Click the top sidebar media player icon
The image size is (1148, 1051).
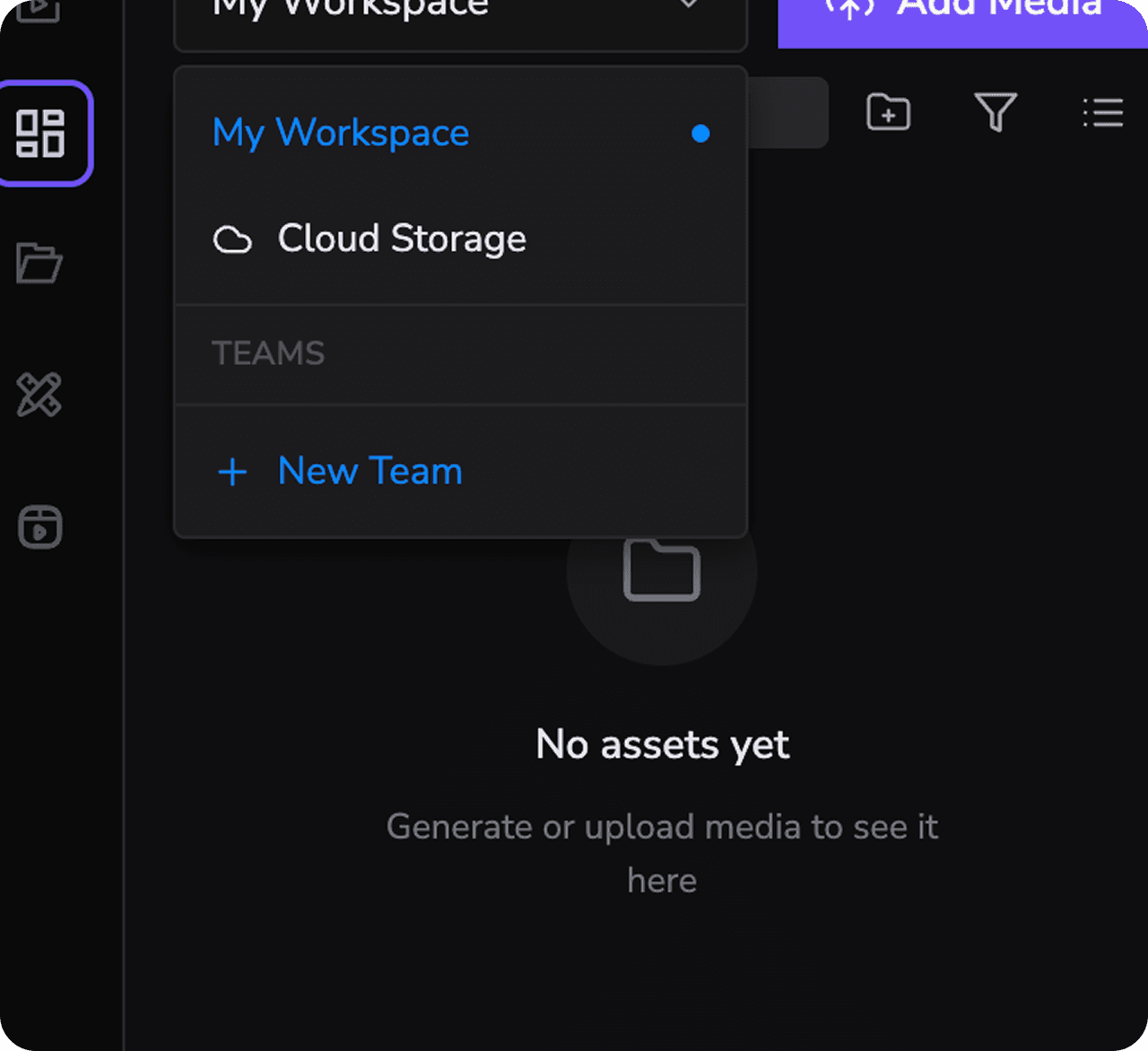[x=39, y=11]
